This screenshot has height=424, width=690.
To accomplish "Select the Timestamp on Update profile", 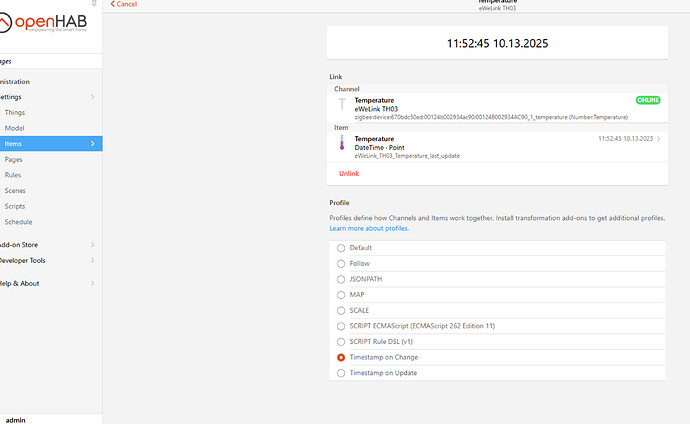I will (342, 373).
